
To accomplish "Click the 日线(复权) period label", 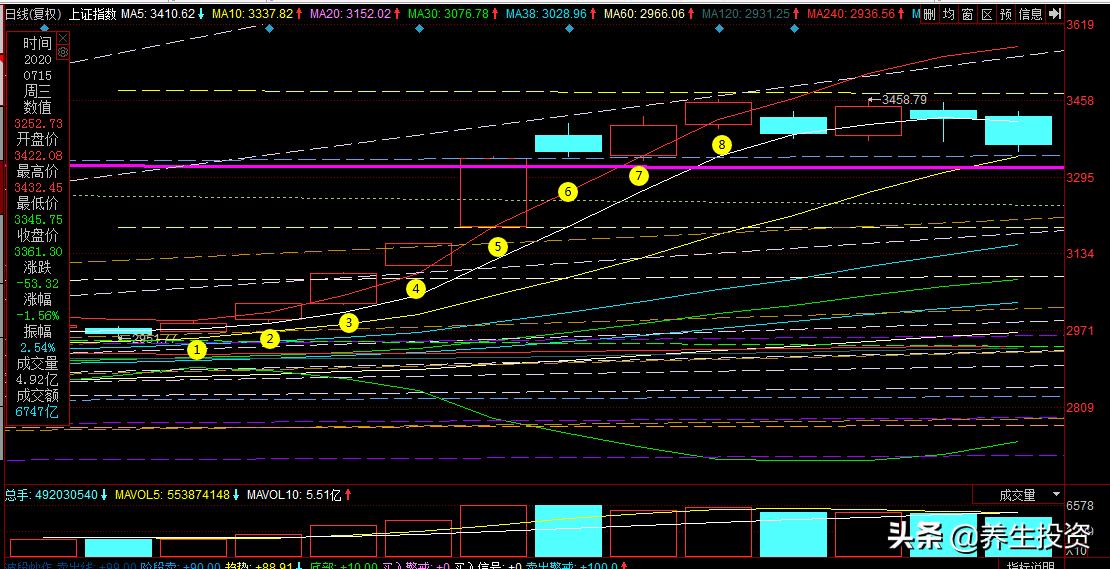I will coord(32,14).
